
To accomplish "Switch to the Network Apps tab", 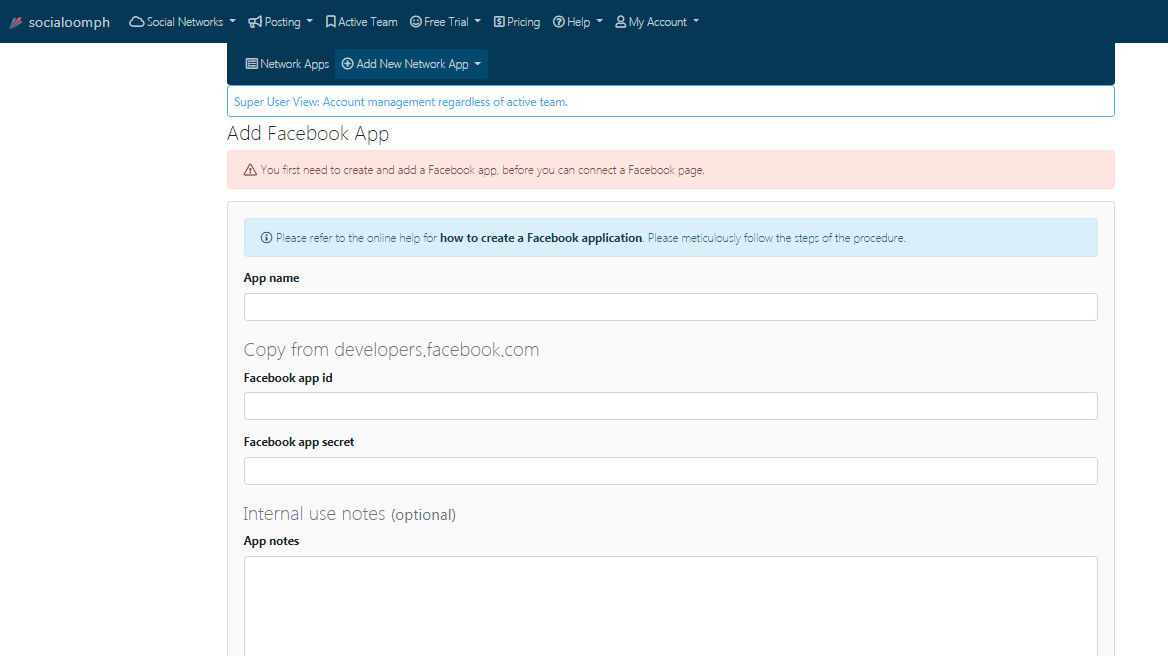I will (288, 64).
